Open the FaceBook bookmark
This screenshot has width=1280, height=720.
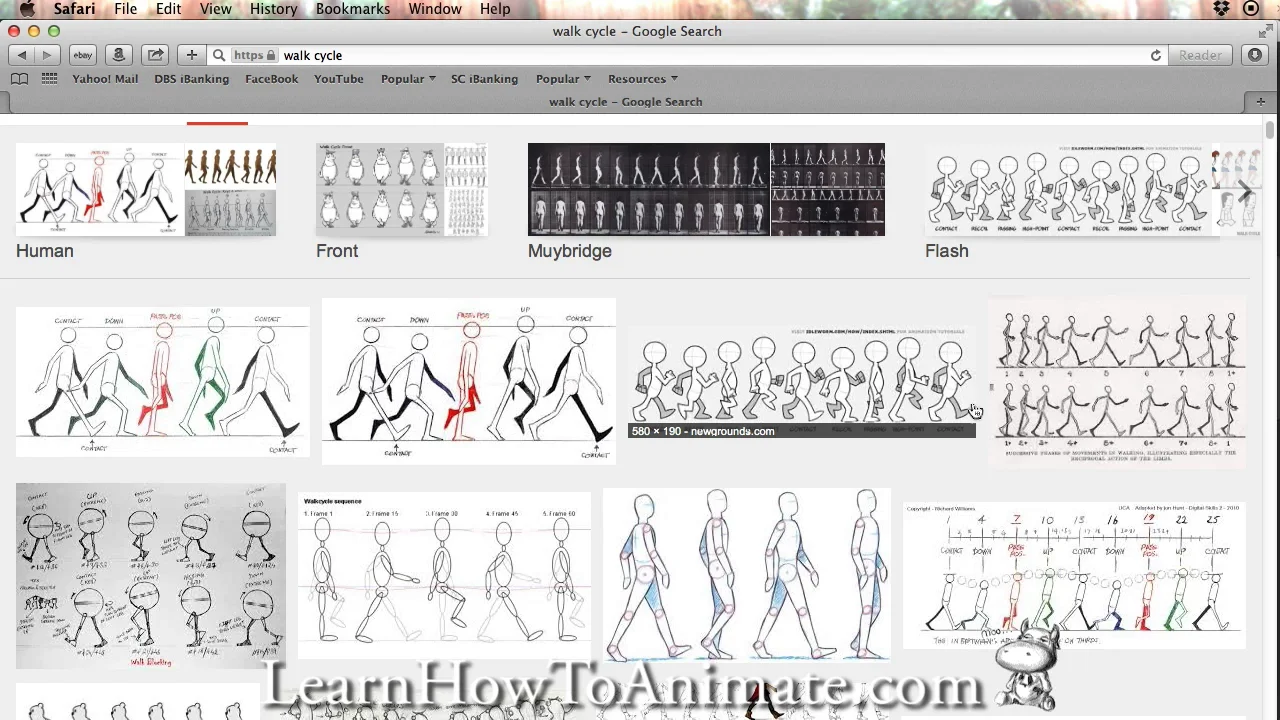[x=272, y=79]
